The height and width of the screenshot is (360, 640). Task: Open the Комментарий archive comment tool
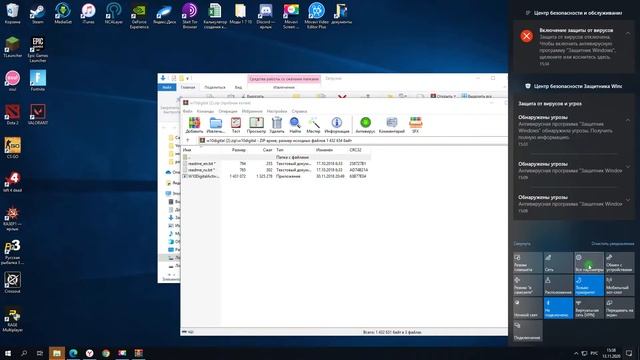click(392, 125)
